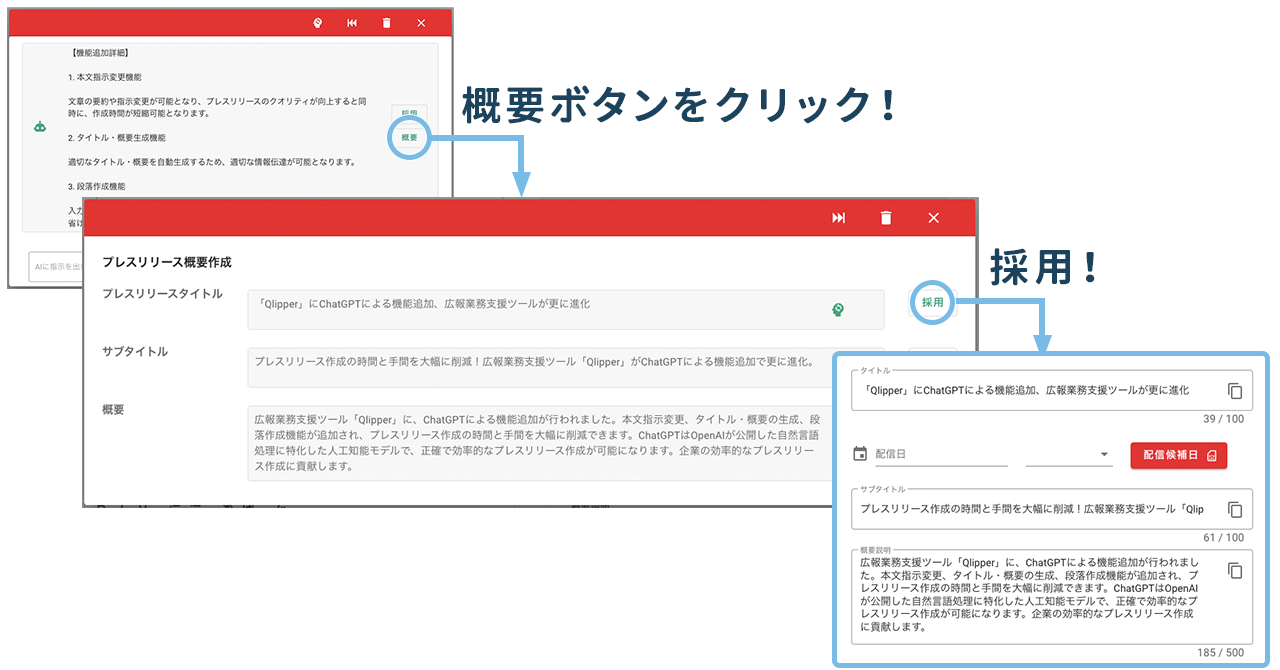Copy the タイトル field contents

[x=1235, y=391]
